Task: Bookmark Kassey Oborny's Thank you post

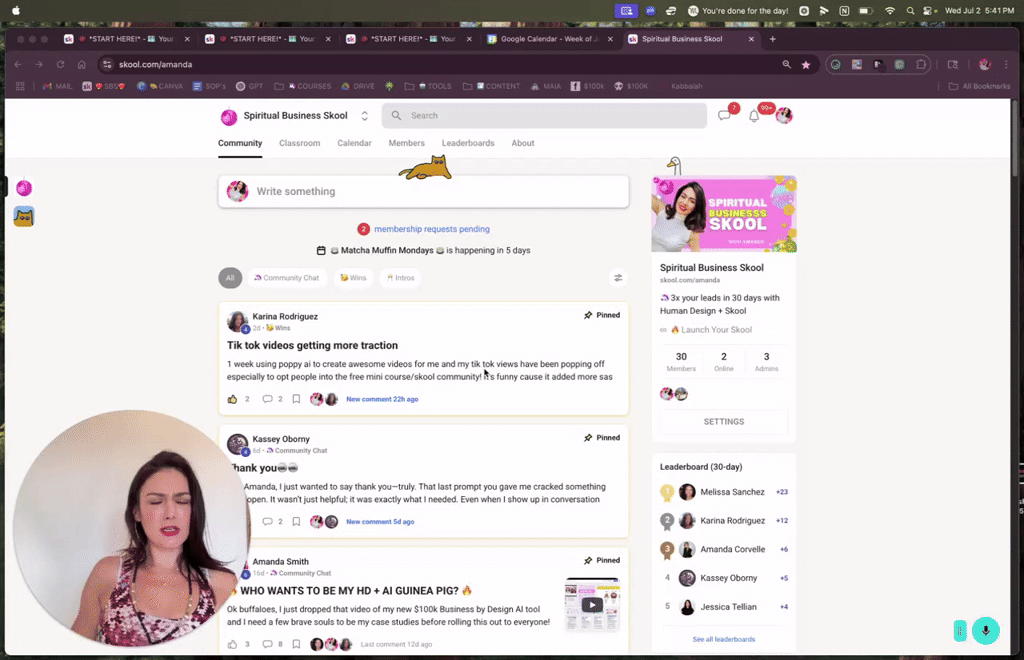Action: click(x=296, y=522)
